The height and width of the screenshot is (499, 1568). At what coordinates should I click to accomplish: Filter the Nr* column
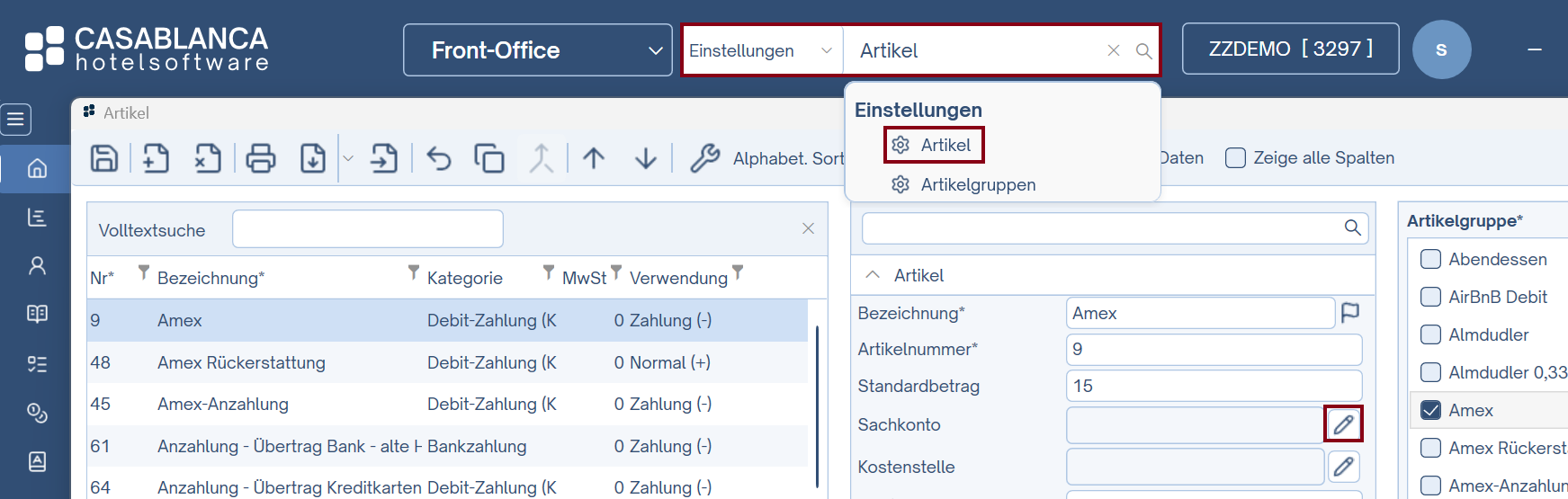click(x=143, y=272)
